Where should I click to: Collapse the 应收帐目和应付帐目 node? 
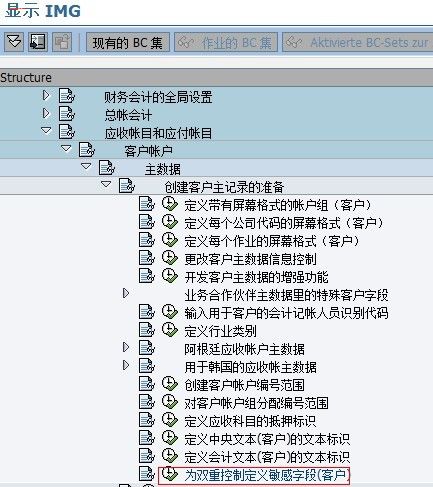[x=46, y=131]
